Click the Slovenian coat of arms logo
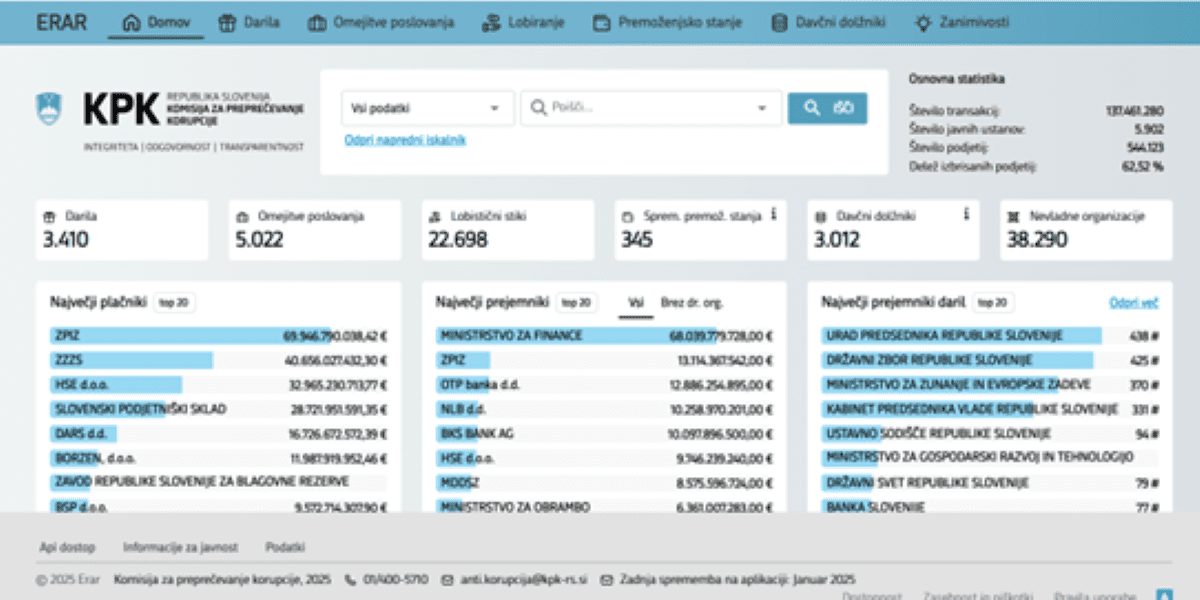Viewport: 1200px width, 600px height. tap(48, 108)
